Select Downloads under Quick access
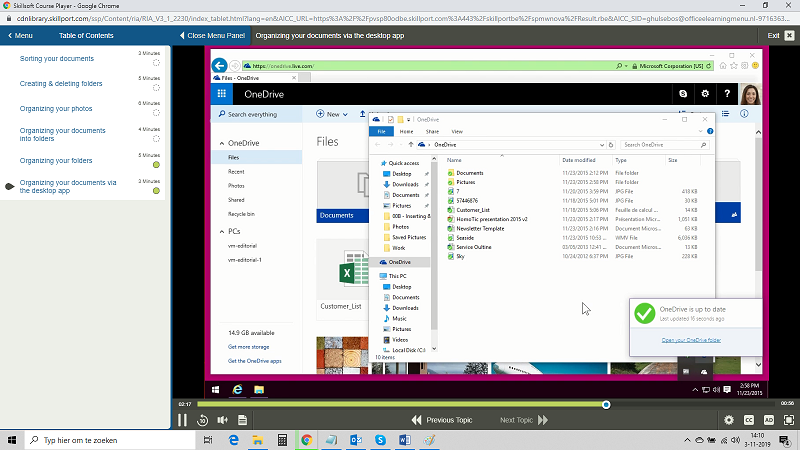 click(405, 185)
